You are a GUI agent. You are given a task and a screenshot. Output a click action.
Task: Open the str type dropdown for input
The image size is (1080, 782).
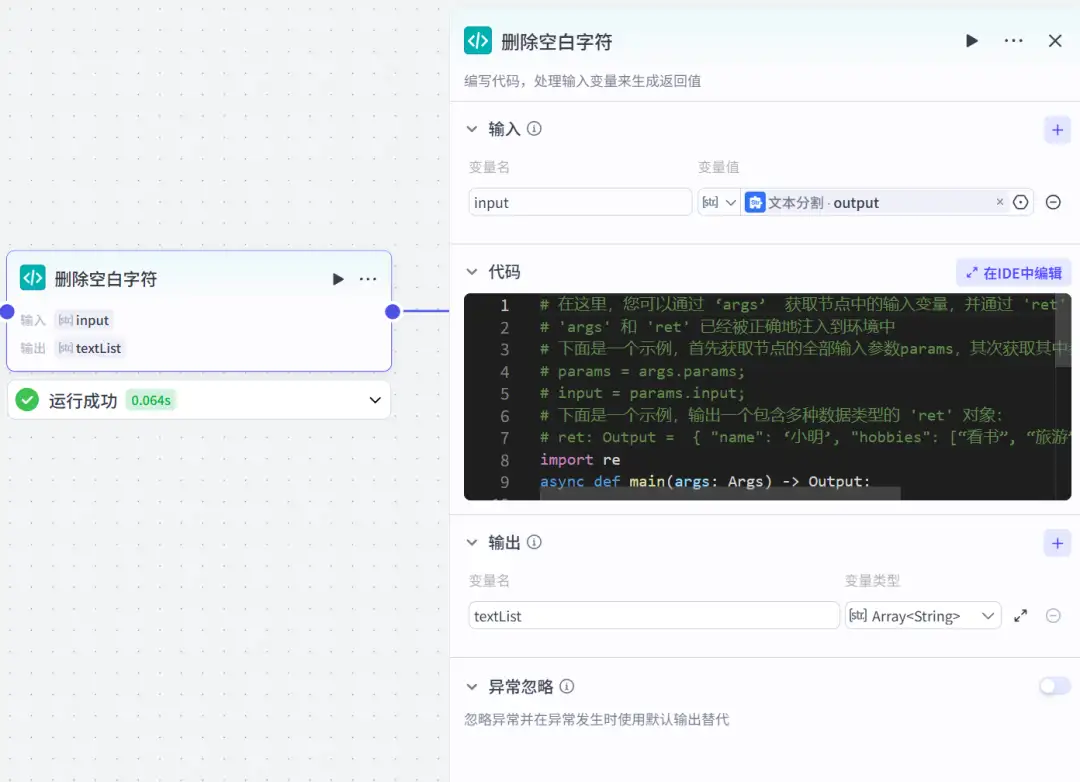coord(719,203)
